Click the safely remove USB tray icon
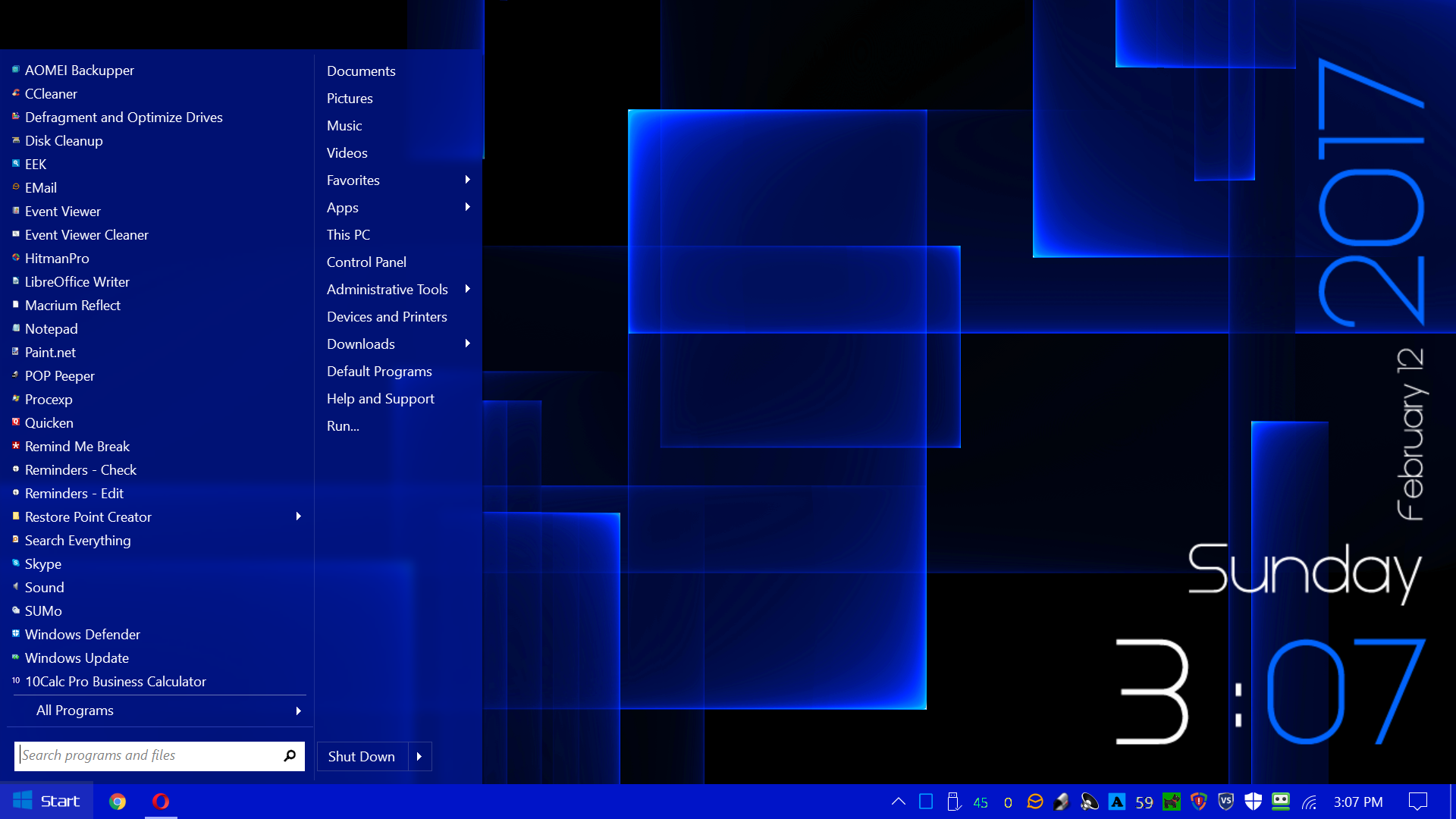Viewport: 1456px width, 819px height. coord(954,802)
